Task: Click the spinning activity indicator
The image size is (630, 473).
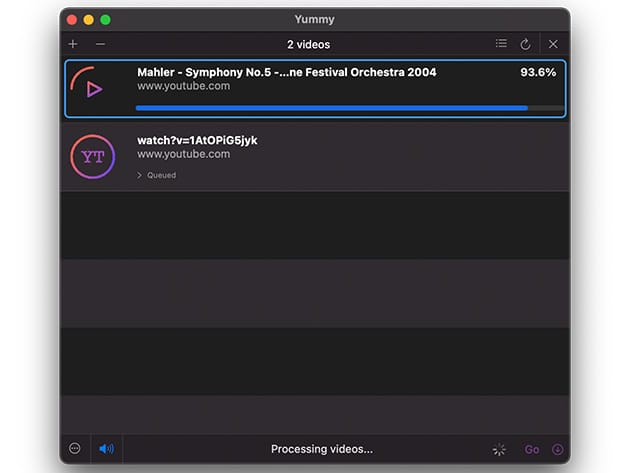Action: (x=500, y=449)
